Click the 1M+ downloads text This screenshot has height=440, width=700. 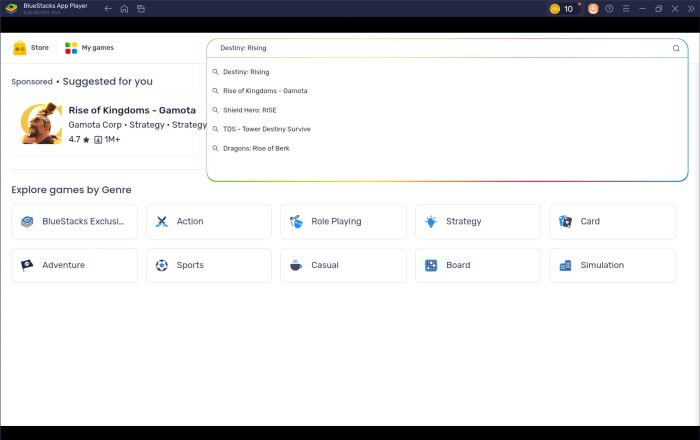point(112,139)
